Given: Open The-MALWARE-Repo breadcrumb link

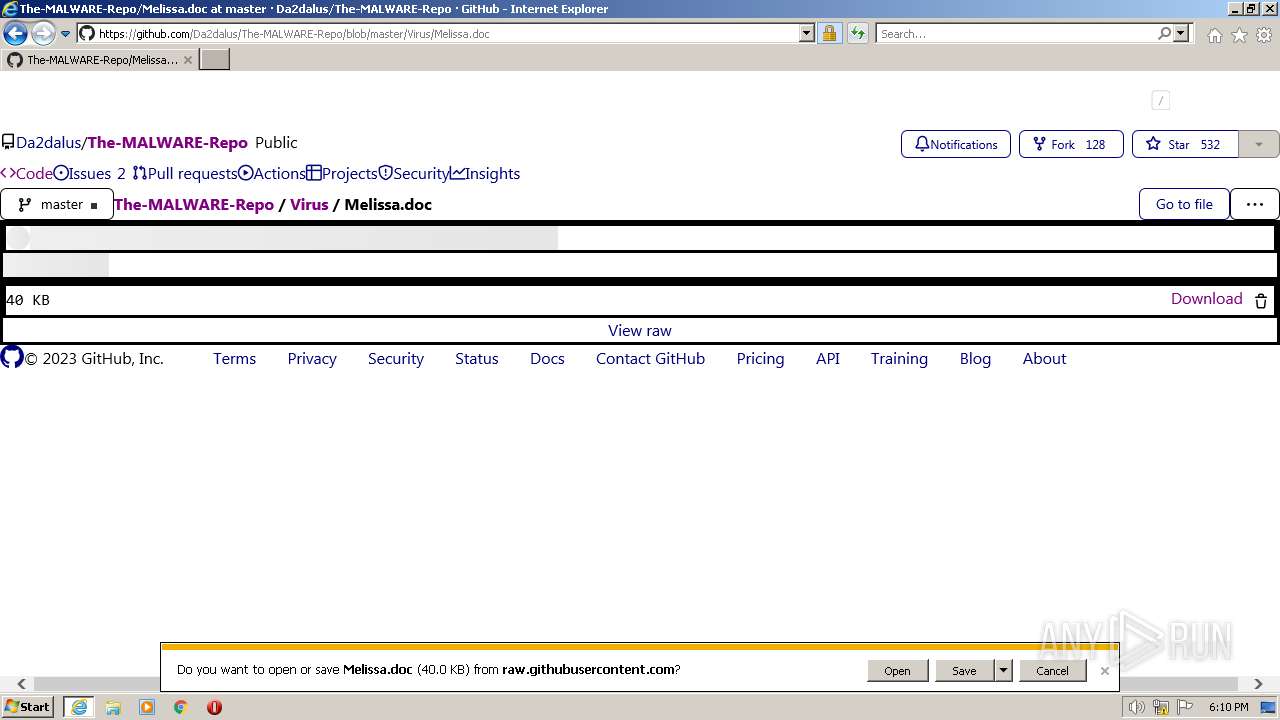Looking at the screenshot, I should point(194,205).
